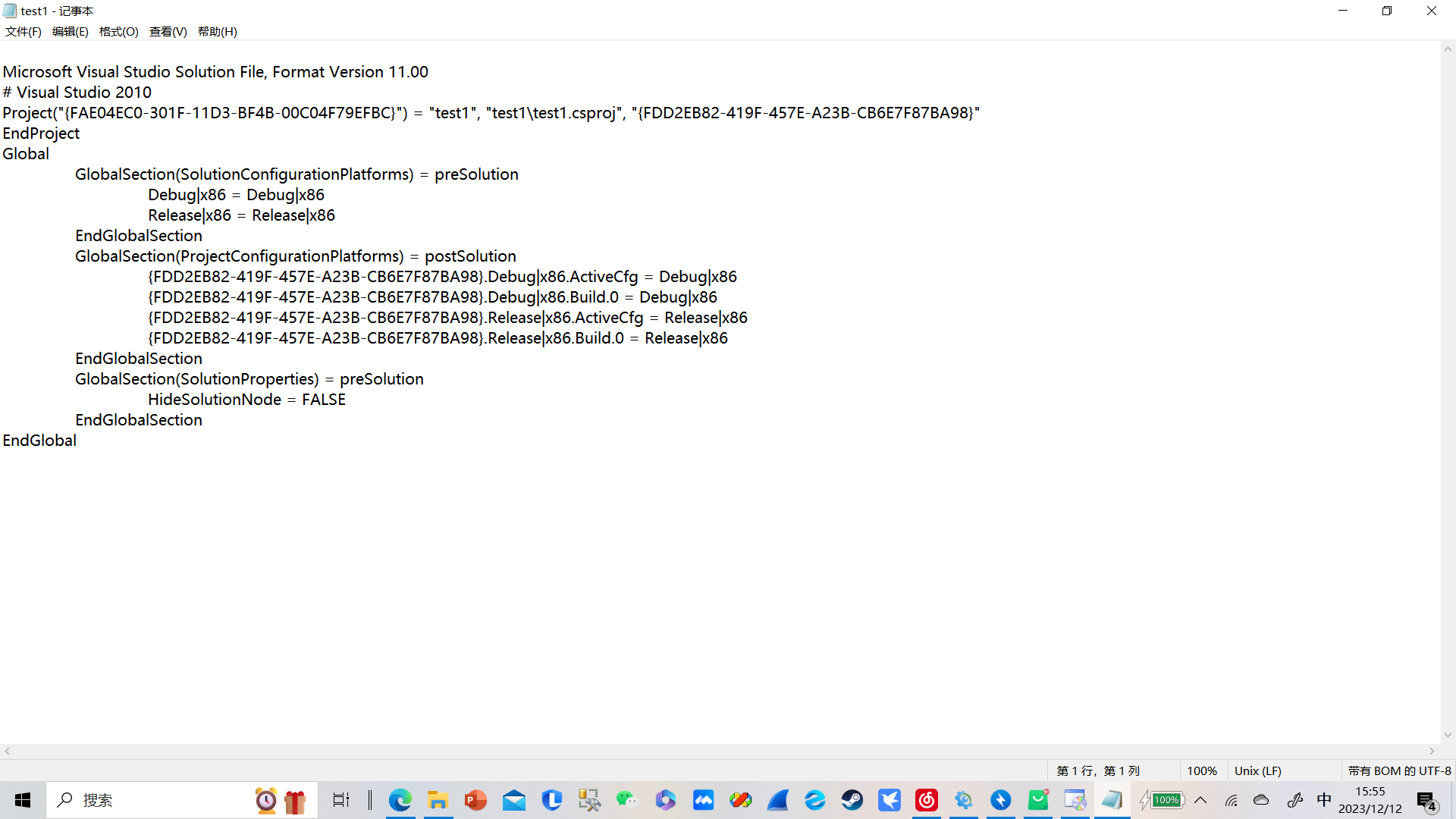Expand hidden icons in the system tray
Image resolution: width=1456 pixels, height=819 pixels.
1200,800
